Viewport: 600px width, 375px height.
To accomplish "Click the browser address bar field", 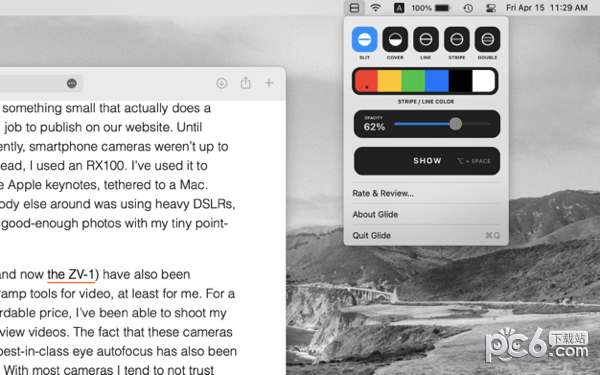I will point(41,83).
